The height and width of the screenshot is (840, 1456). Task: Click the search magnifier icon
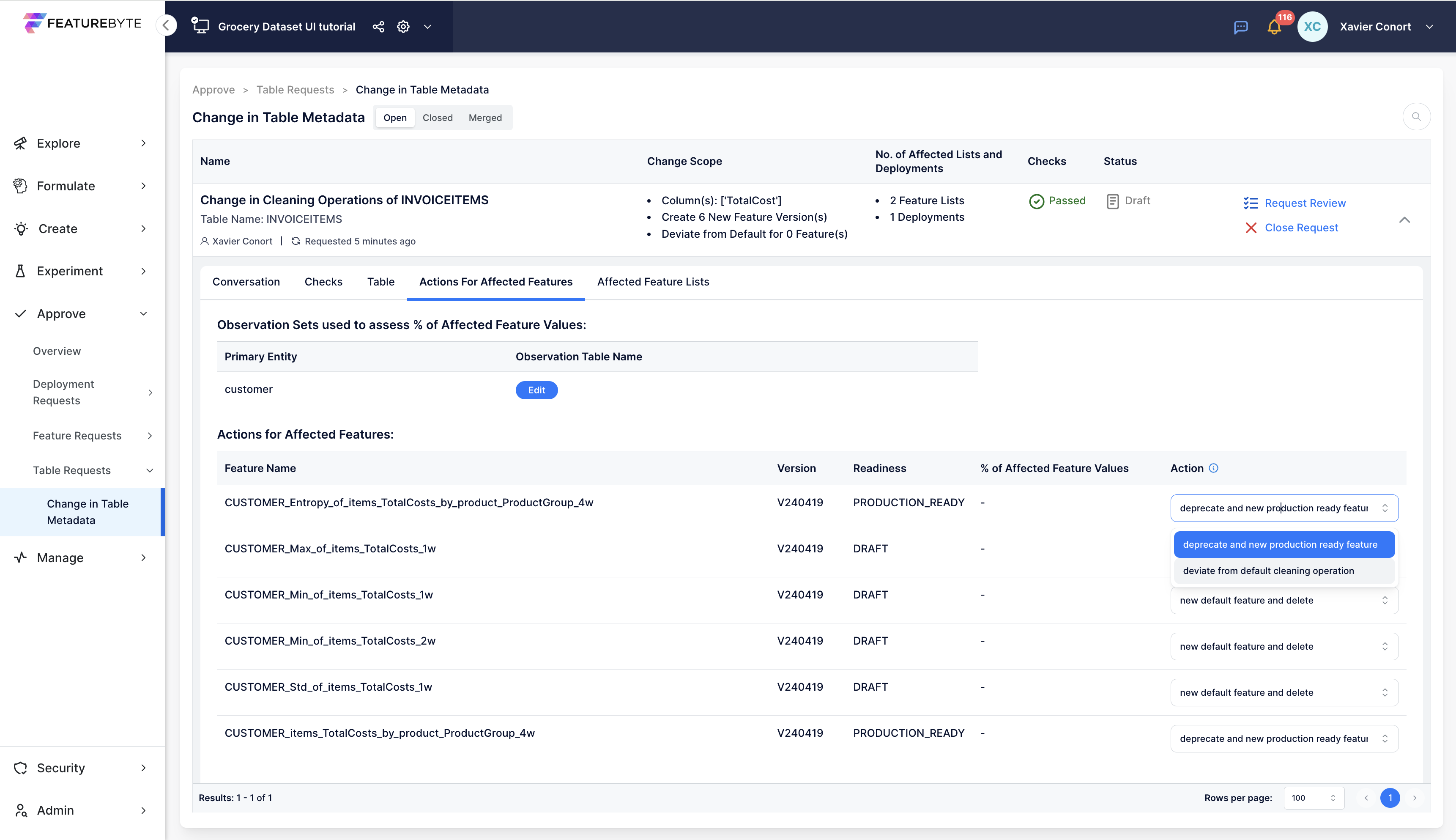coord(1416,117)
